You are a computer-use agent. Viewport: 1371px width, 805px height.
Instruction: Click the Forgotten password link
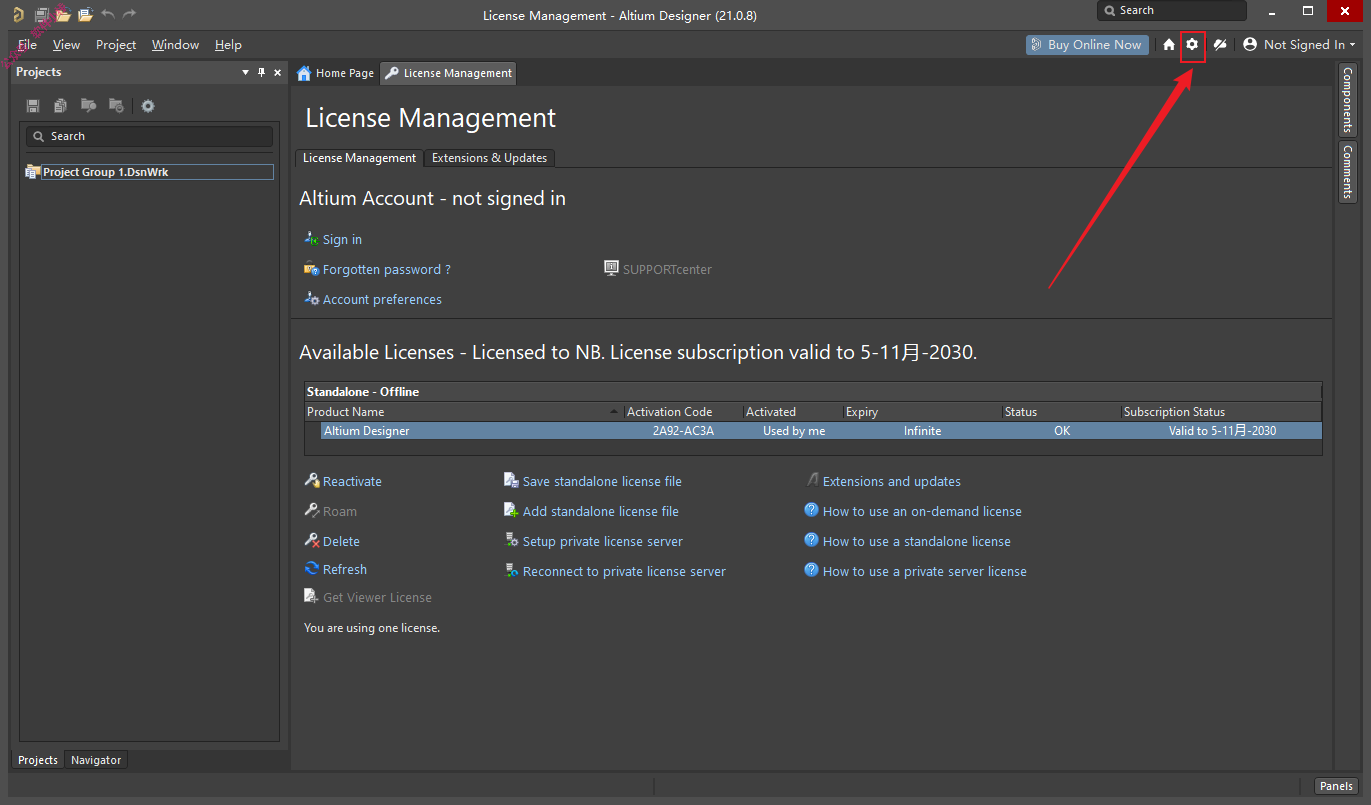click(x=386, y=269)
